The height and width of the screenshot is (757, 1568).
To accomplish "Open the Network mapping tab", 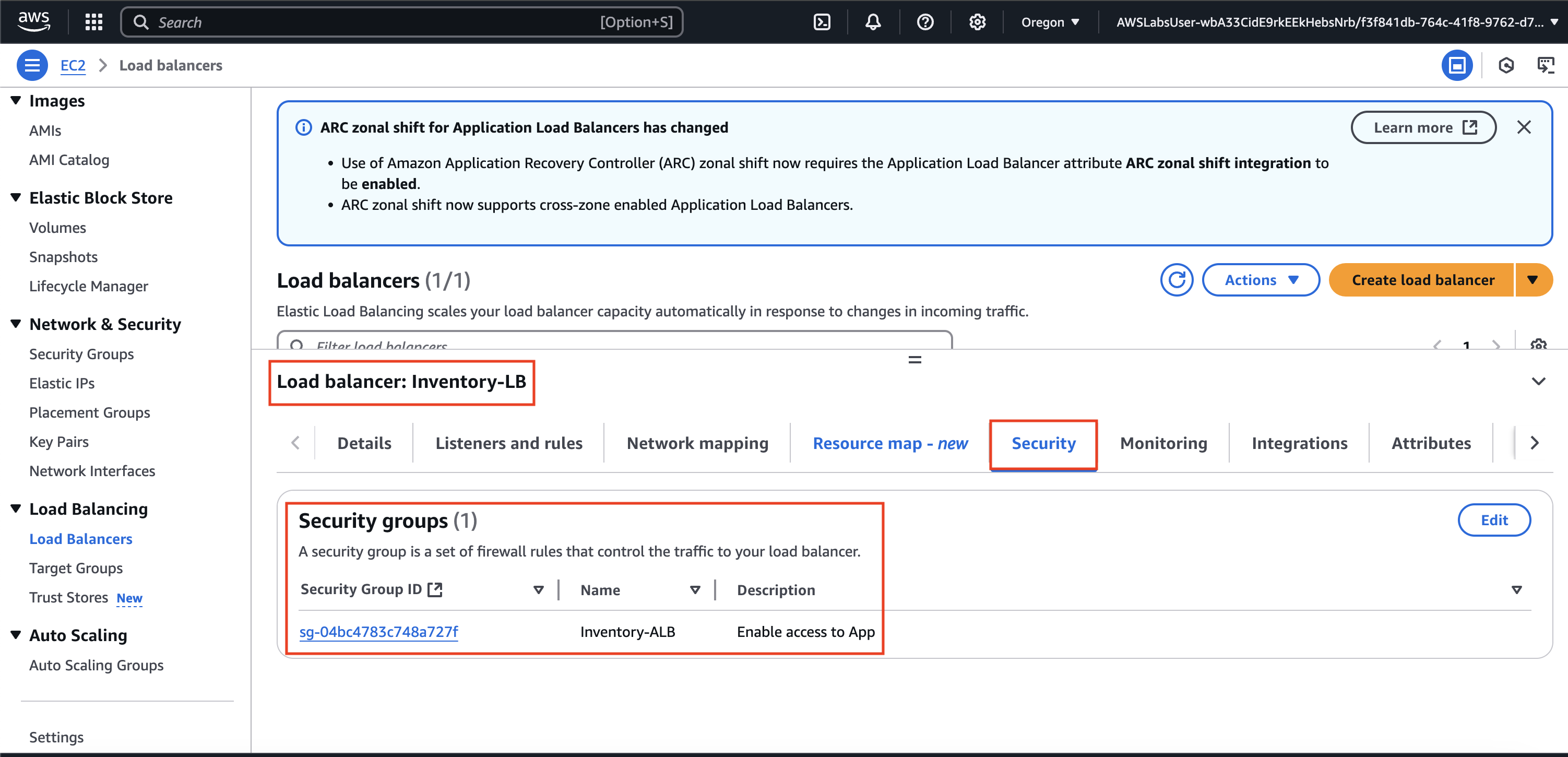I will click(x=697, y=443).
